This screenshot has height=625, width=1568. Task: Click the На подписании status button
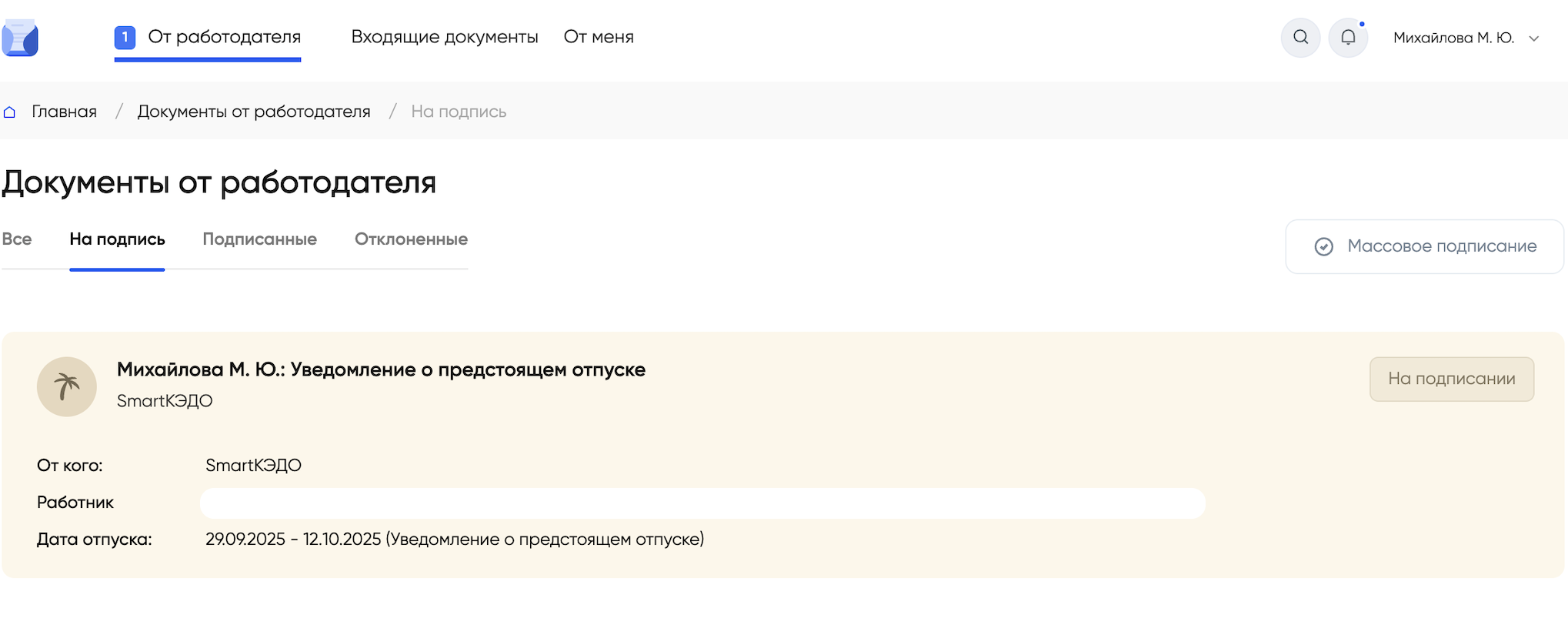click(1451, 379)
